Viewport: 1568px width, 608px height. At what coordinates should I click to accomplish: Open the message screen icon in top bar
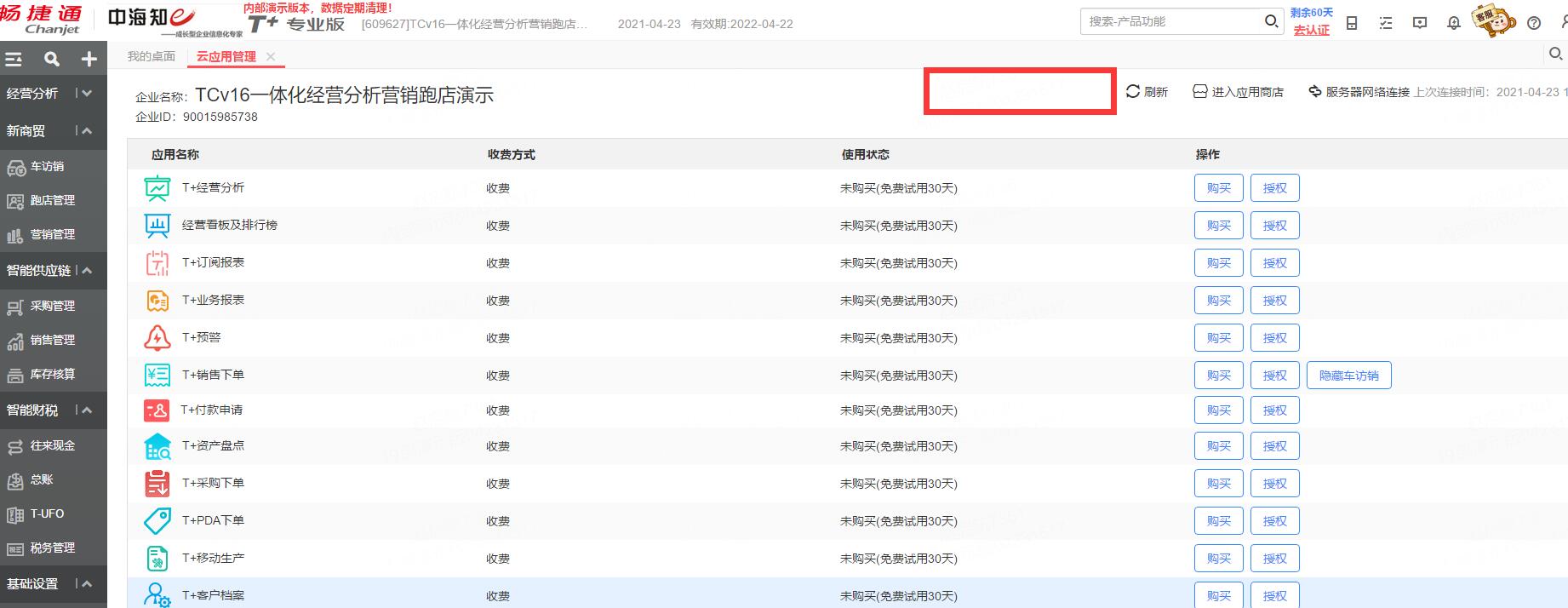(x=1420, y=23)
